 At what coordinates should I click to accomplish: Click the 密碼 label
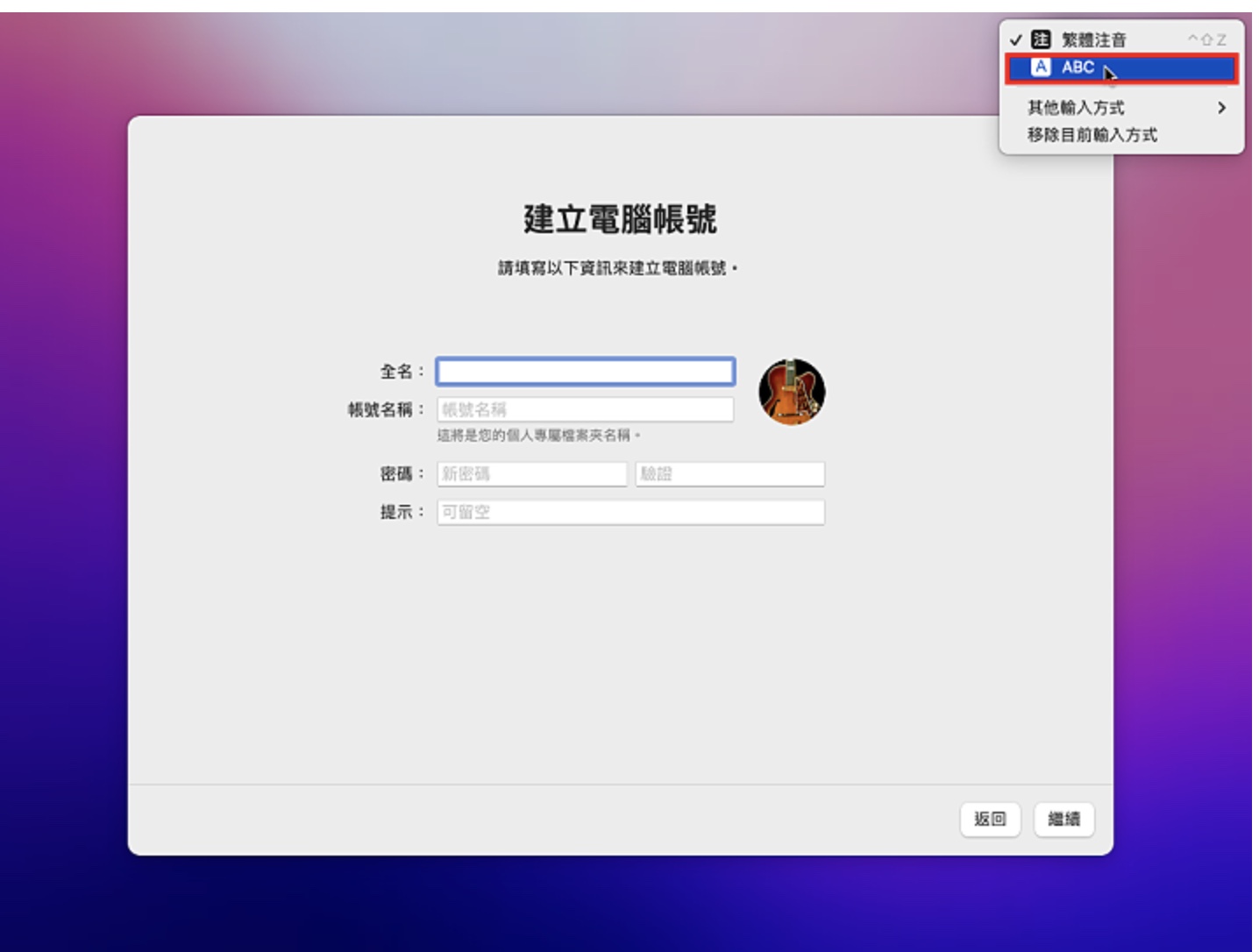(402, 474)
